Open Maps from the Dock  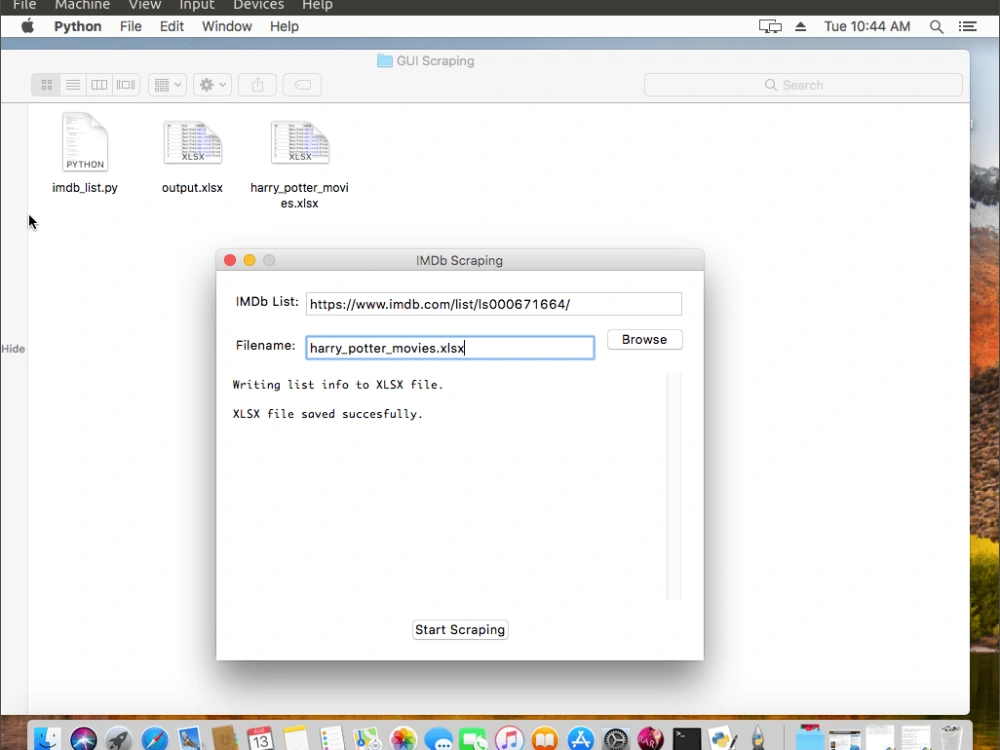tap(367, 739)
